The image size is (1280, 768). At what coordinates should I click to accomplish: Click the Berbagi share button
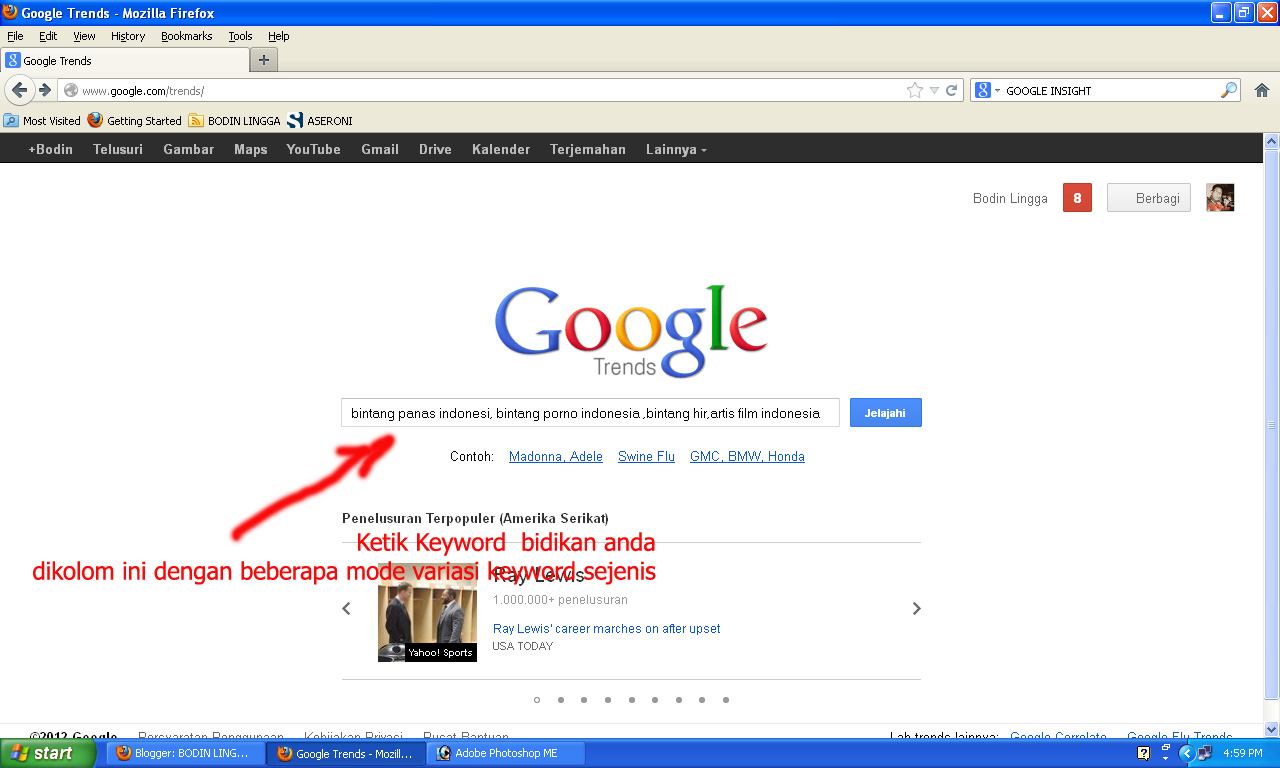[1148, 198]
